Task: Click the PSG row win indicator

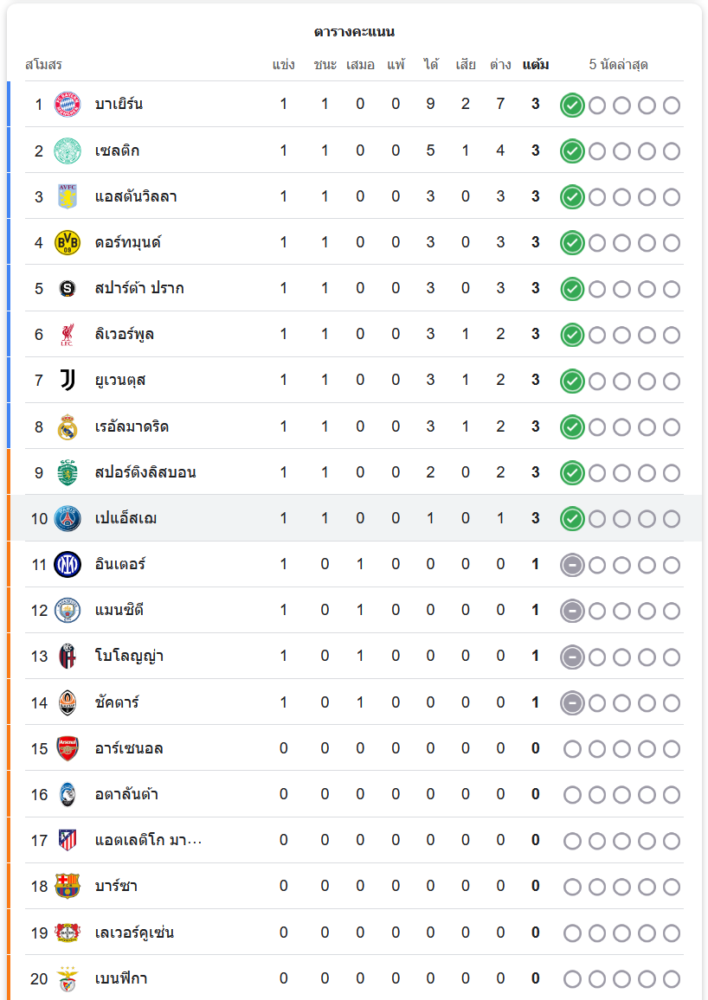Action: pos(572,519)
